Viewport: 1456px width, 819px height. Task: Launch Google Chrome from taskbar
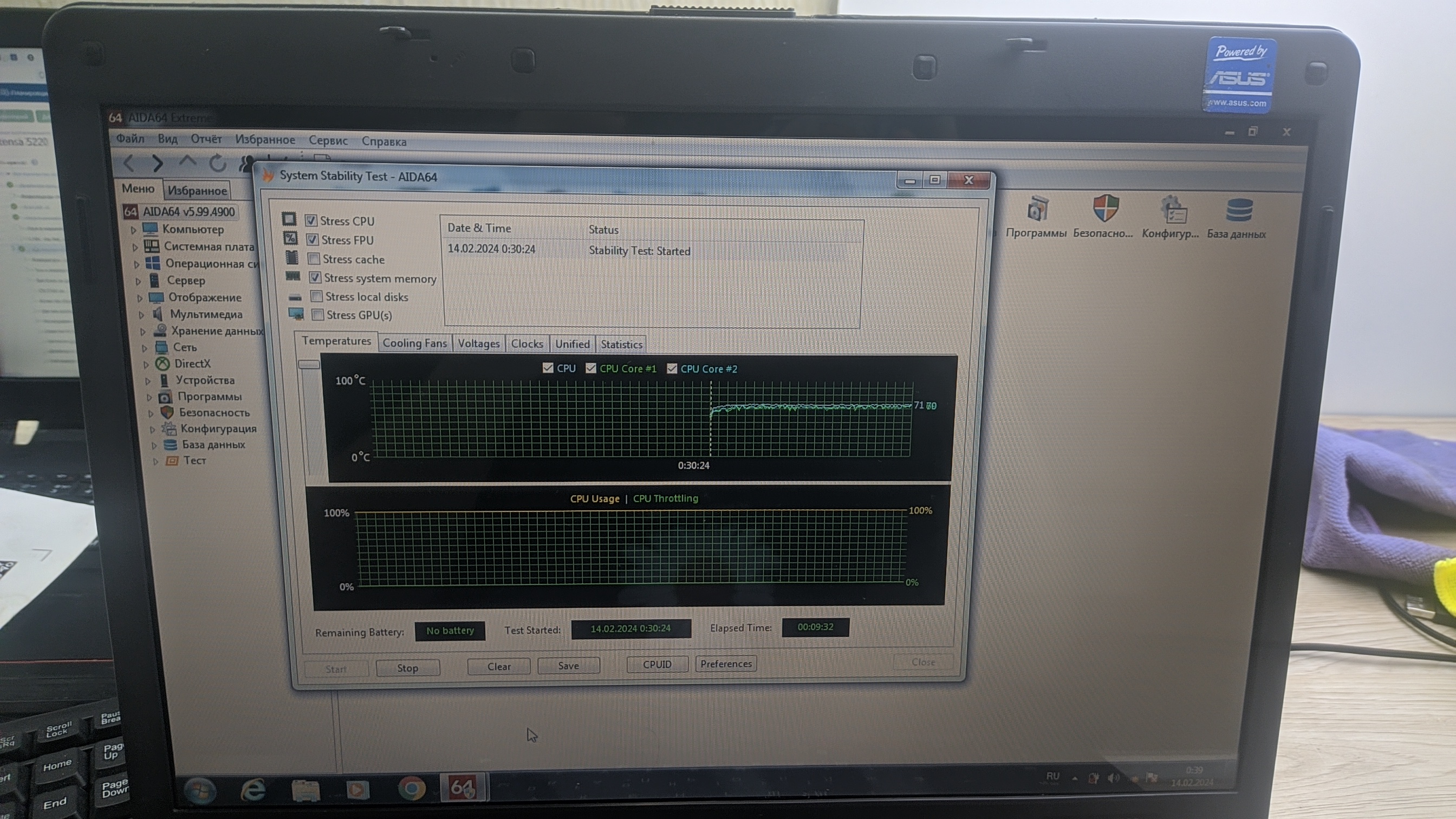point(412,789)
